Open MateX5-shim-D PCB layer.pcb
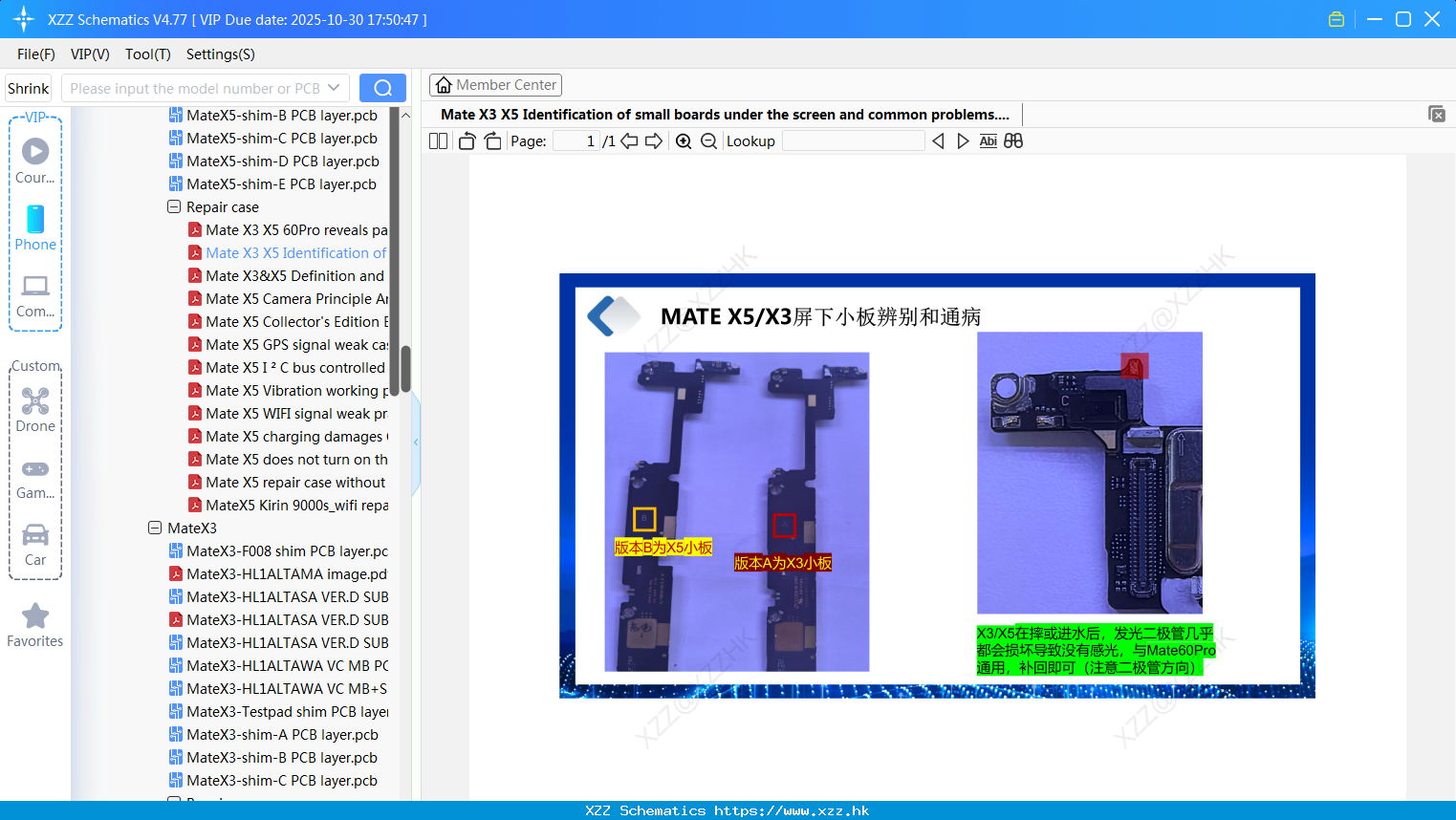 283,161
